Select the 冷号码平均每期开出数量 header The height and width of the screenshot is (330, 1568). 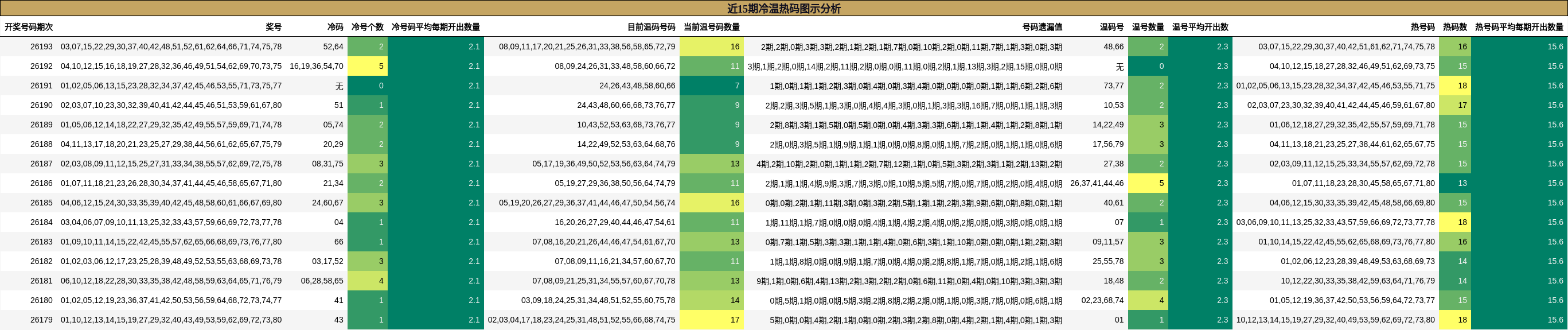(435, 28)
